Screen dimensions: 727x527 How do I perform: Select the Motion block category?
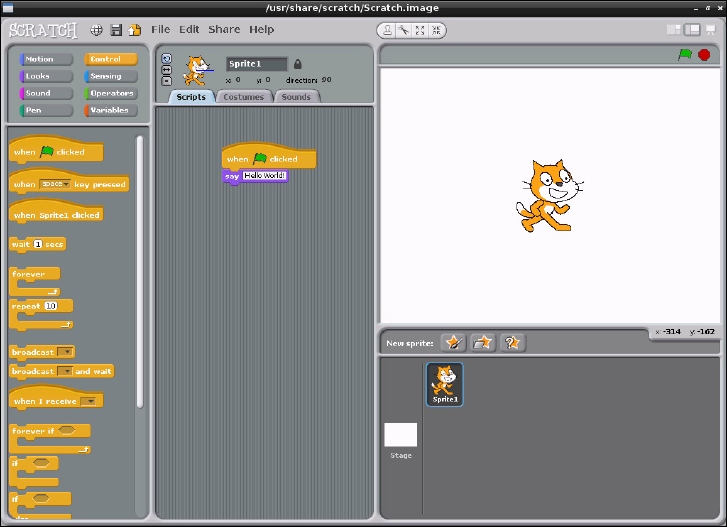point(46,59)
